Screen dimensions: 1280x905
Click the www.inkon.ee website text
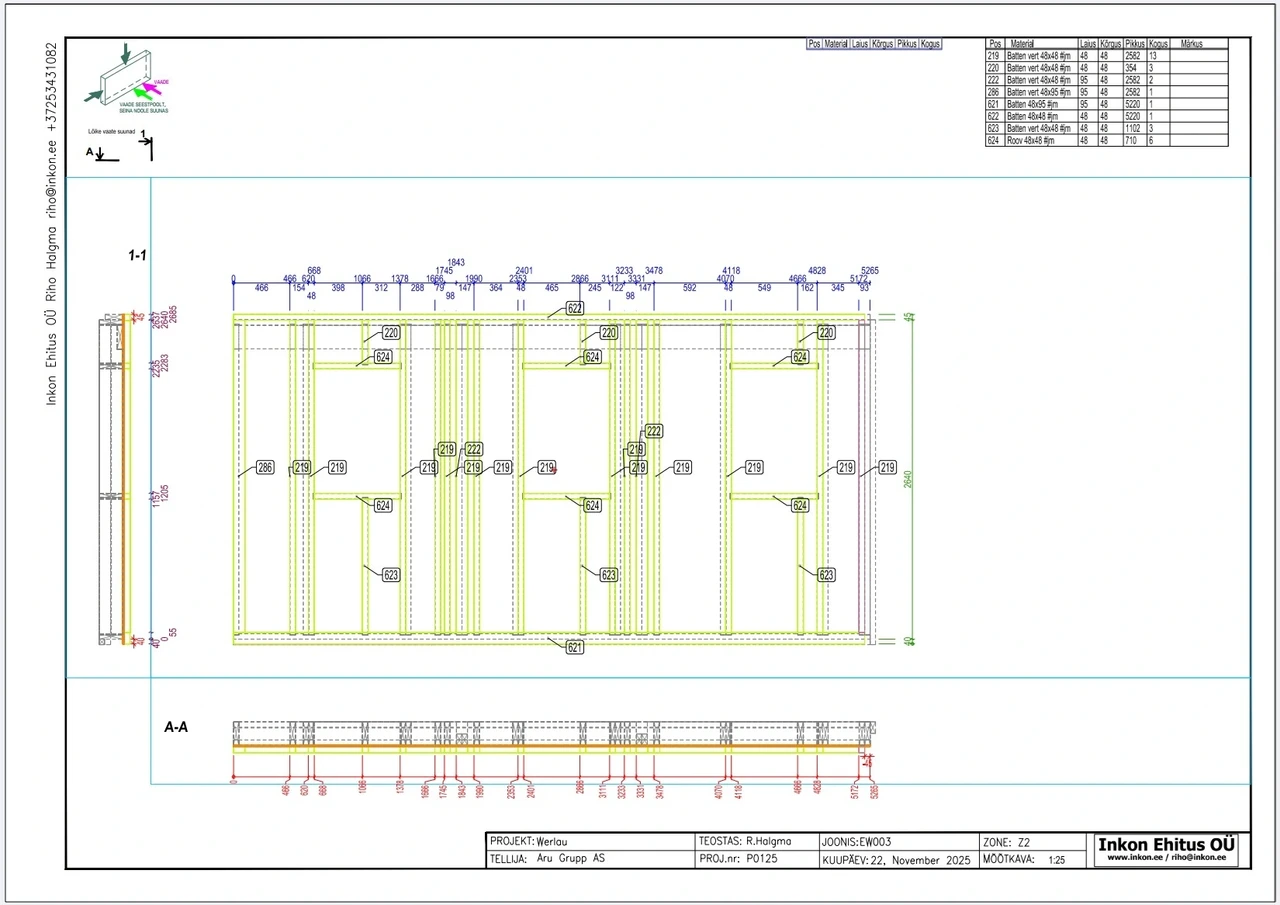(x=1166, y=857)
